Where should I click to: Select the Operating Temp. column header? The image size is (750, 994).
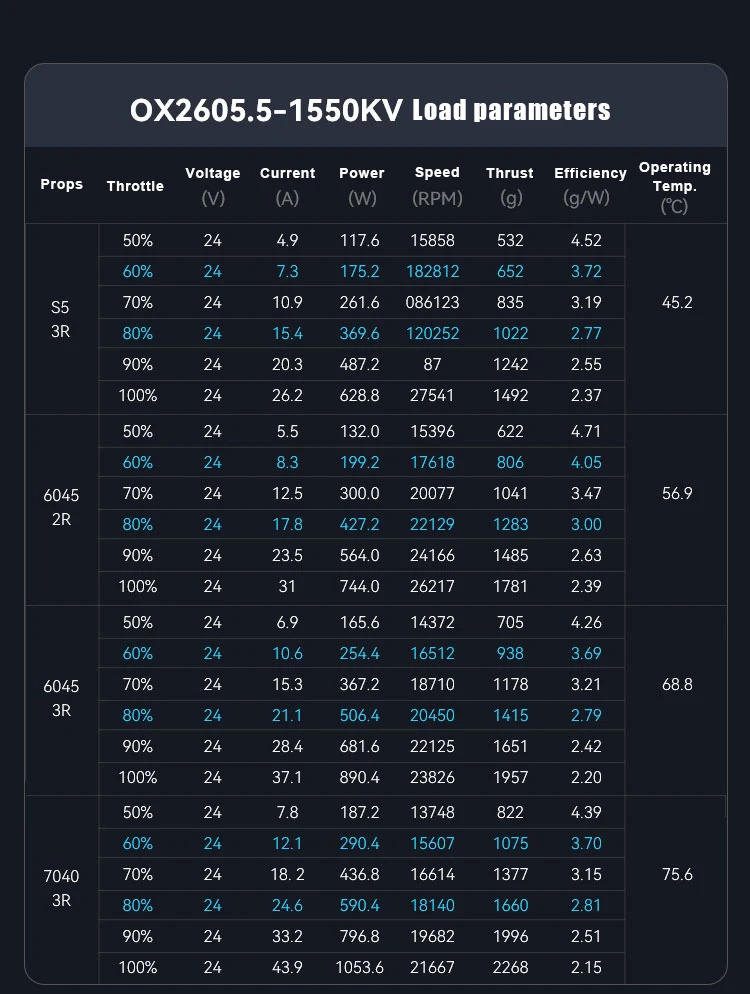(675, 186)
